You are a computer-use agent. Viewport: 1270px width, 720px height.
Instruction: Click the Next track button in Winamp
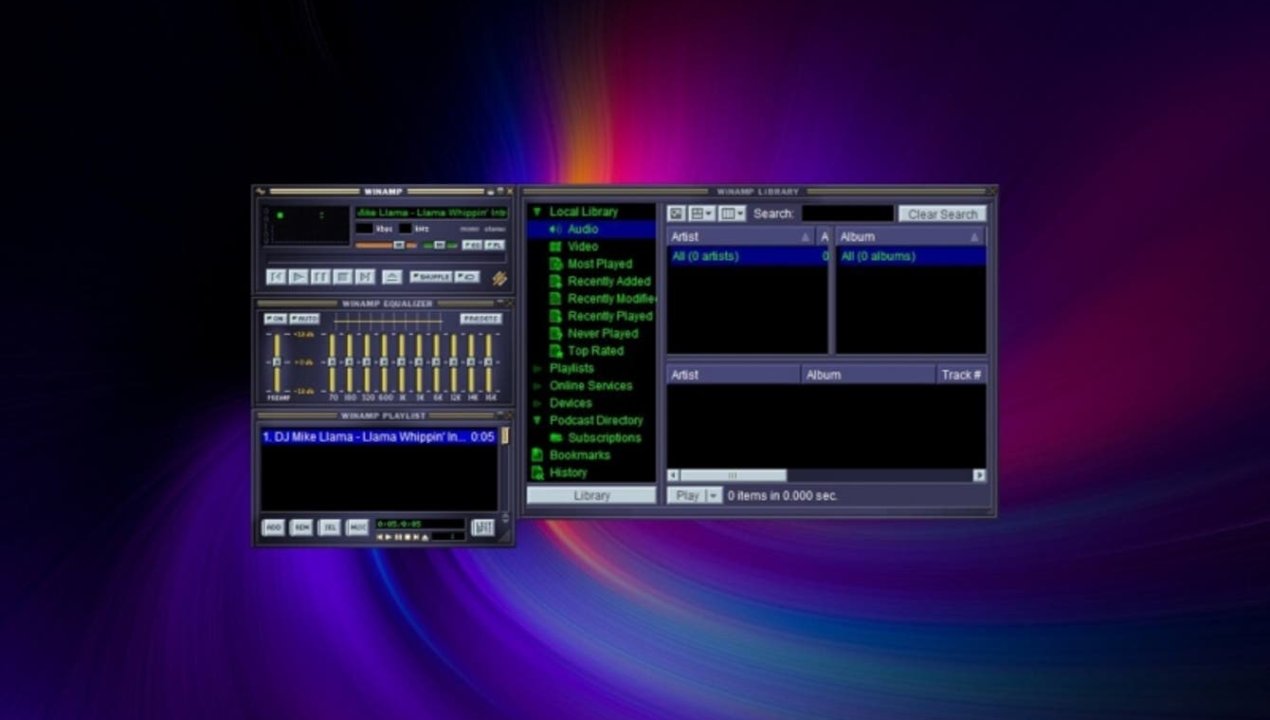[364, 277]
